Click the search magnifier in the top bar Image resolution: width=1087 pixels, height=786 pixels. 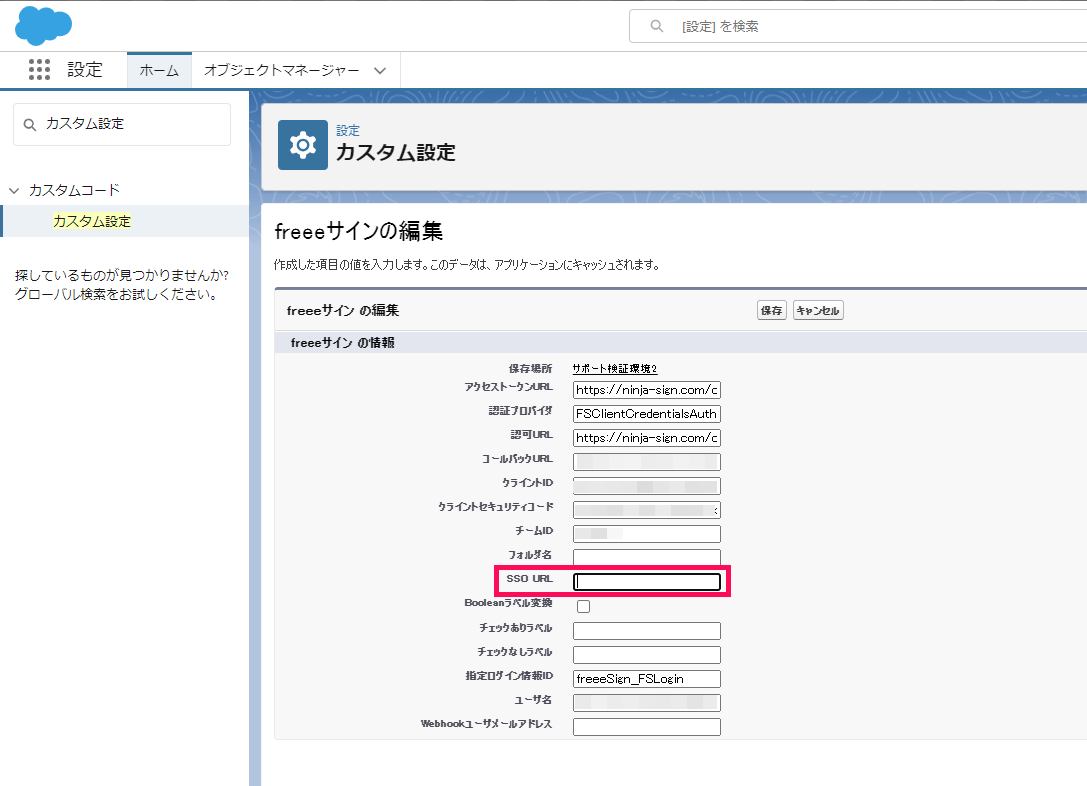click(x=656, y=26)
